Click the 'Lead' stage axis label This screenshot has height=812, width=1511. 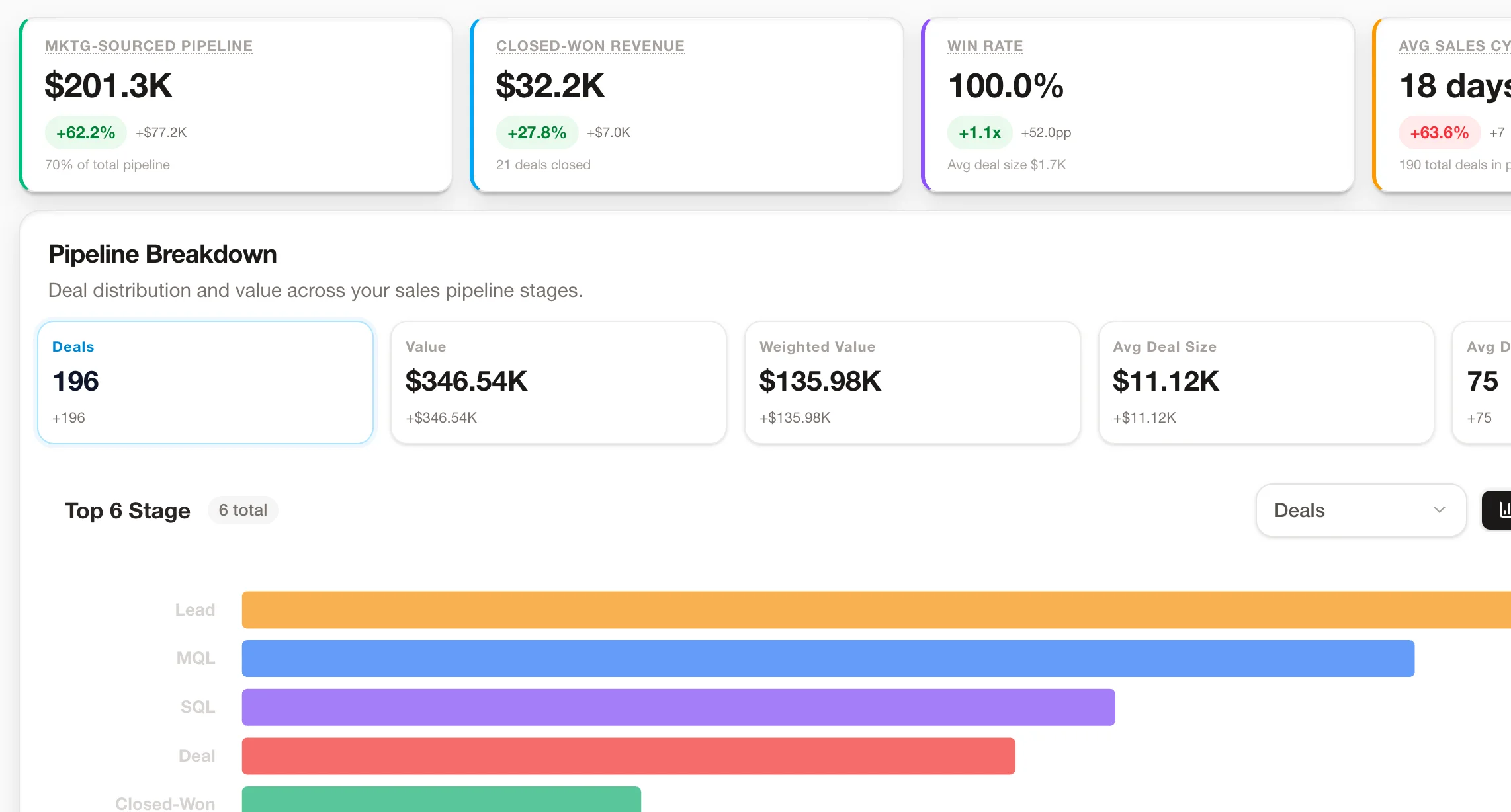coord(195,610)
